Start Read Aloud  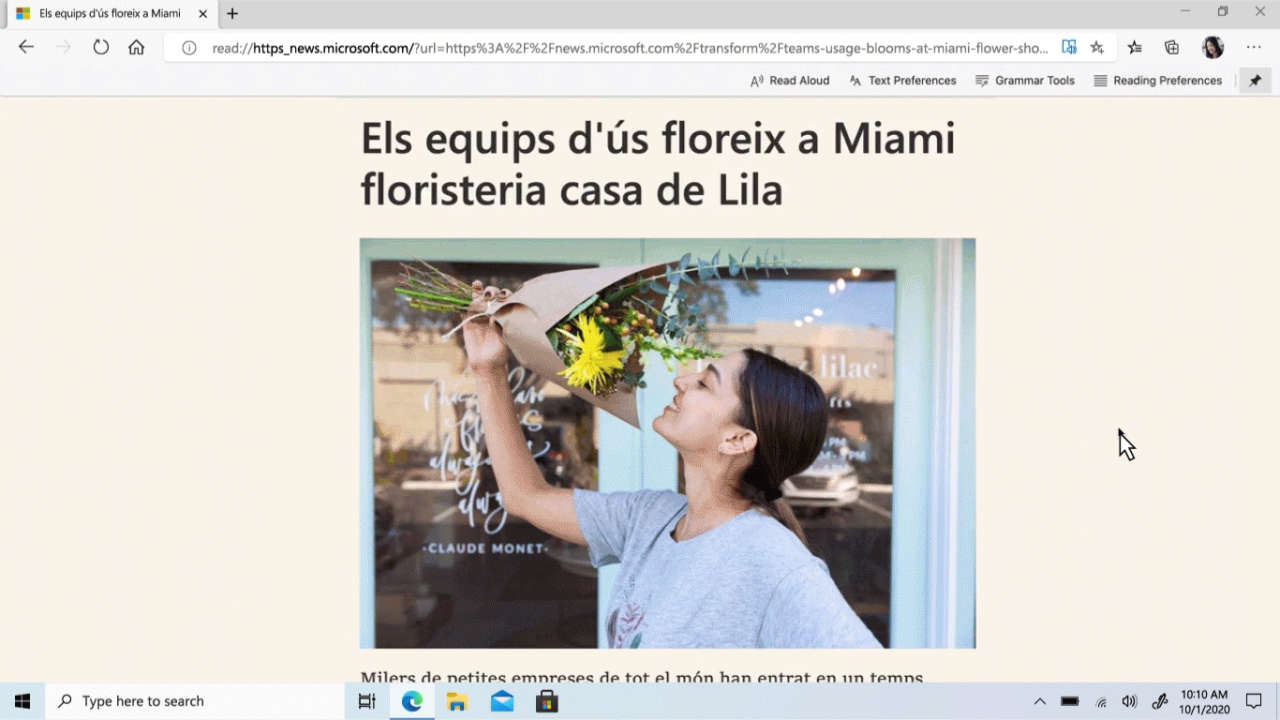click(790, 81)
